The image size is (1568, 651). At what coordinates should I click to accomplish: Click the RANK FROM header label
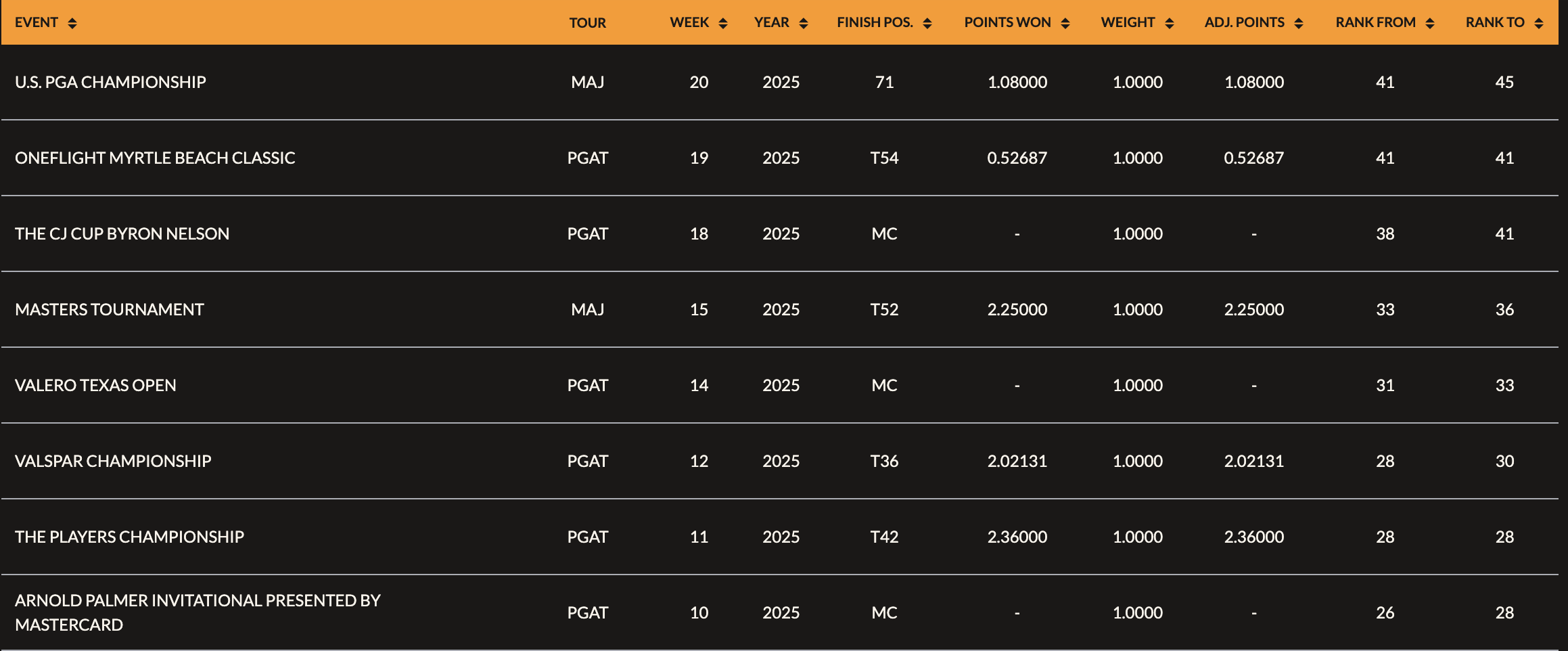coord(1375,22)
